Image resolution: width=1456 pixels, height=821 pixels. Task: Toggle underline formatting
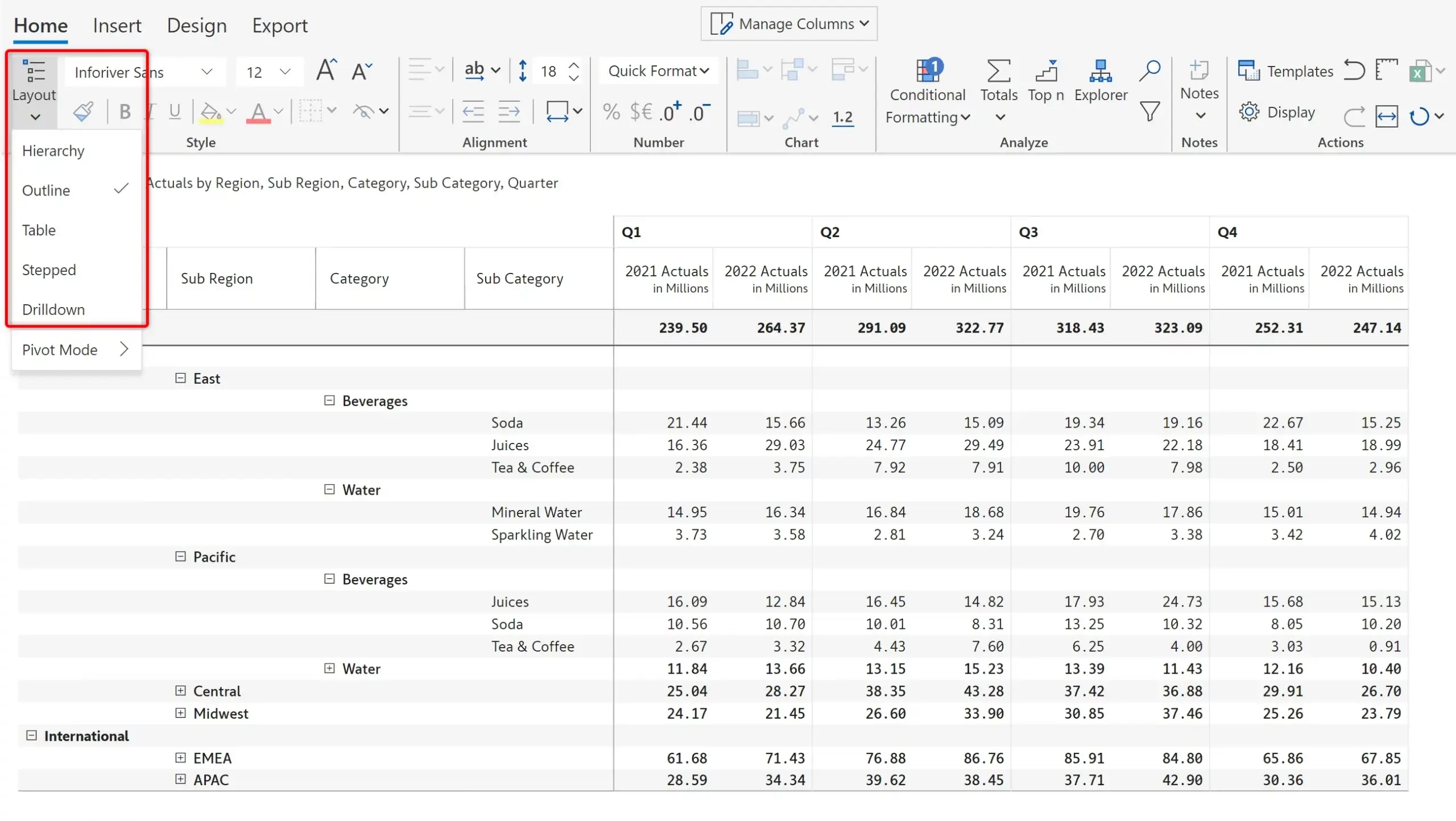(174, 111)
